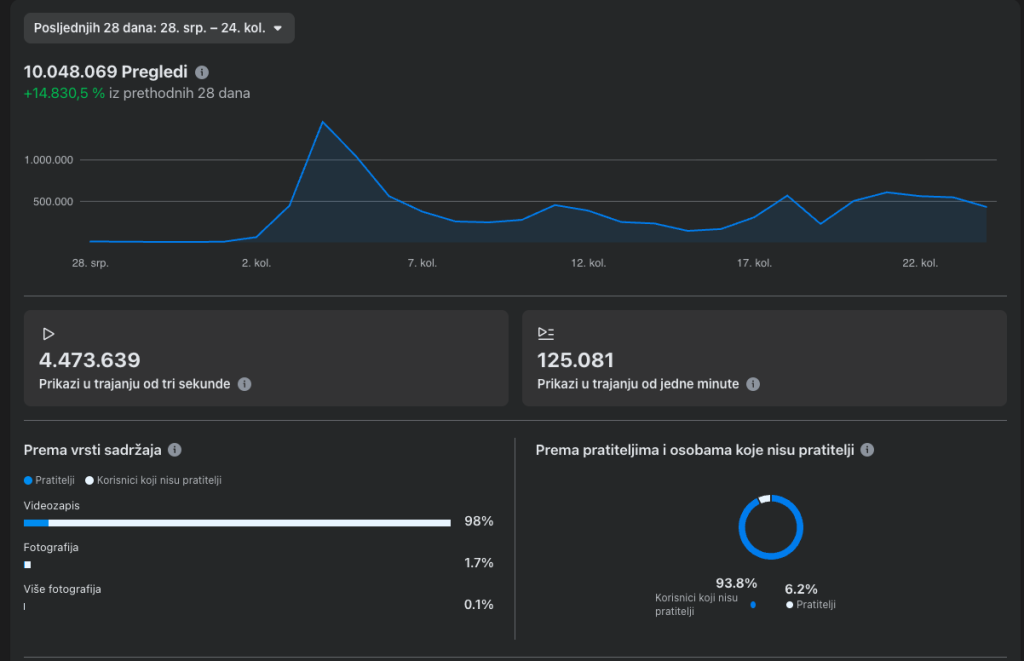This screenshot has width=1024, height=661.
Task: Click the info icon next to Pregledi
Action: tap(202, 72)
